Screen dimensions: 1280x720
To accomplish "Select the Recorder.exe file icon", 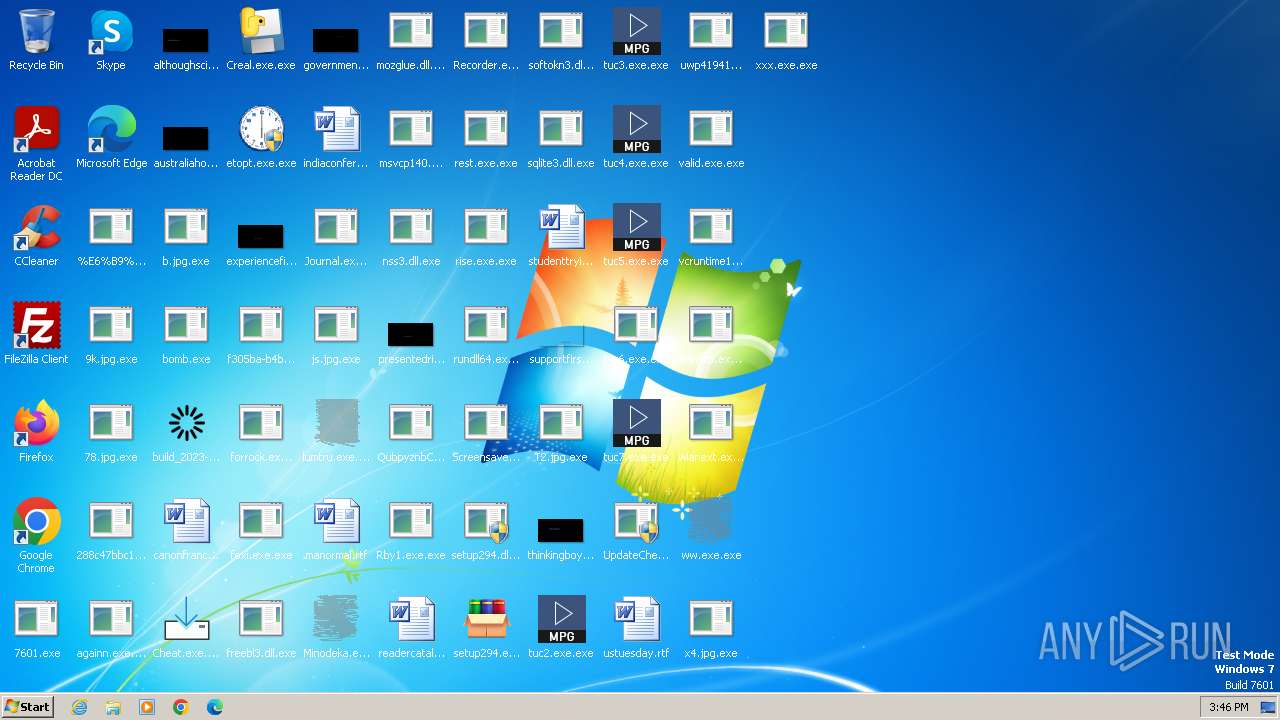I will tap(486, 32).
